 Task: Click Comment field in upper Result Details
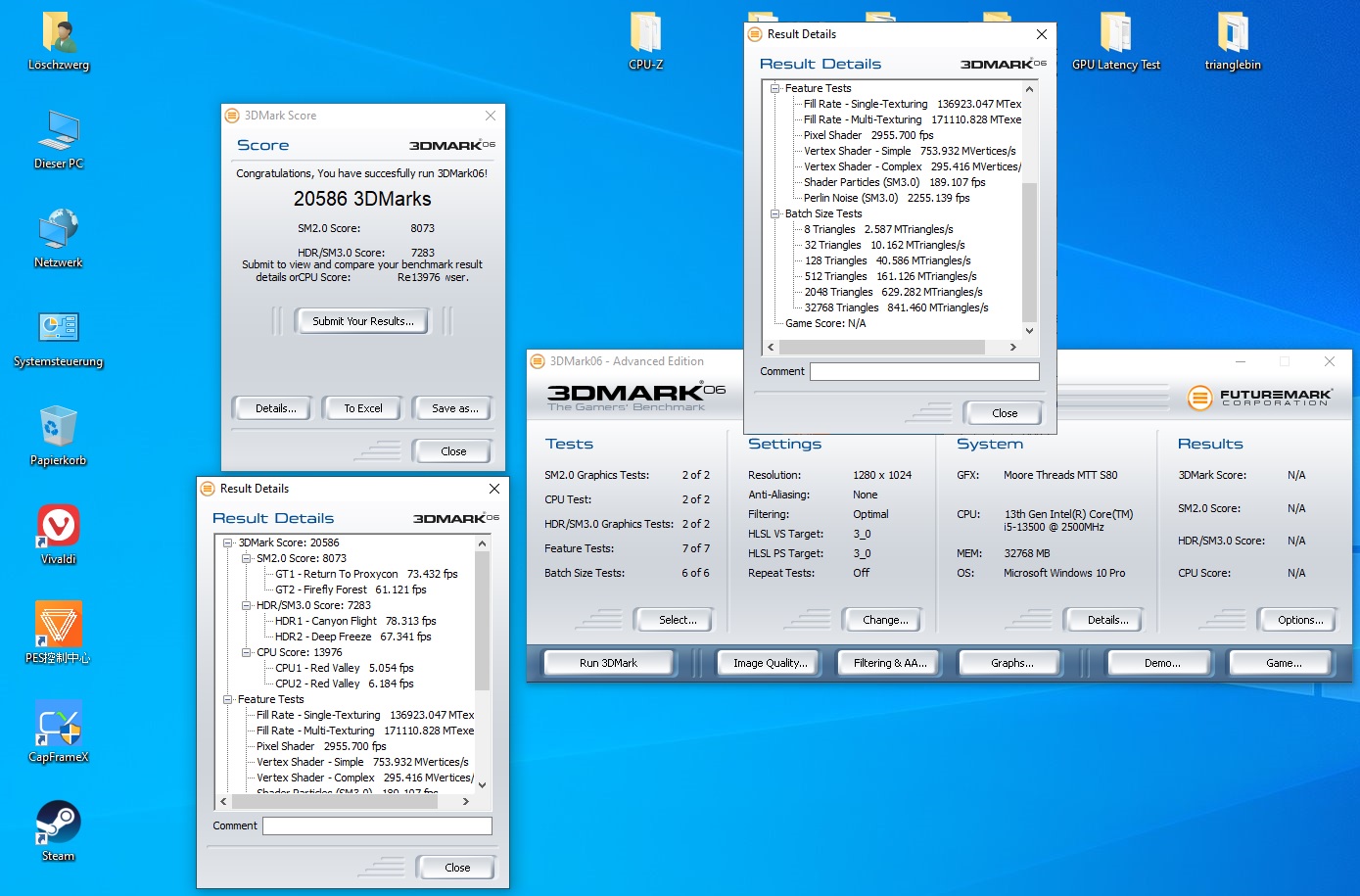pos(924,372)
